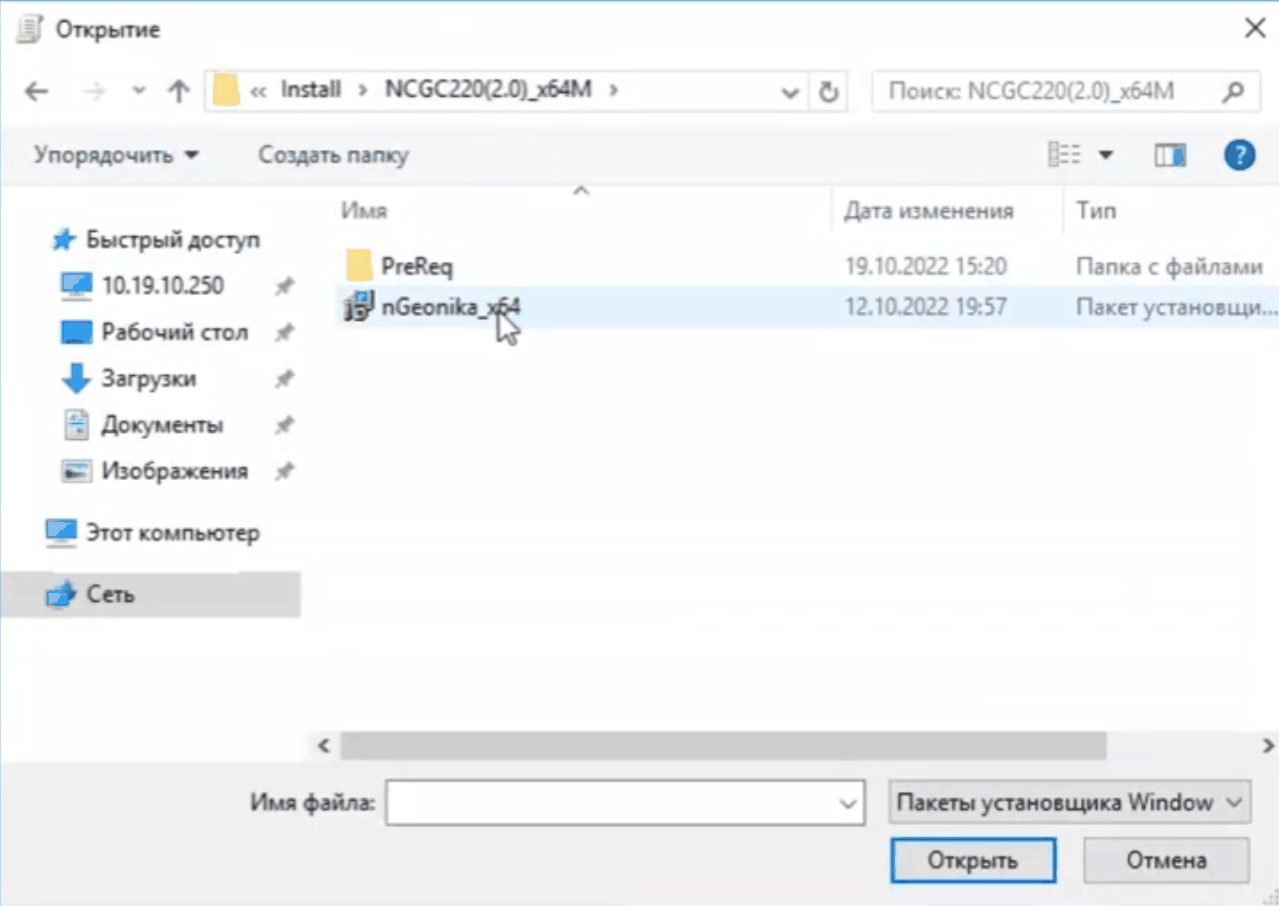Click the Отмена button

click(x=1166, y=860)
